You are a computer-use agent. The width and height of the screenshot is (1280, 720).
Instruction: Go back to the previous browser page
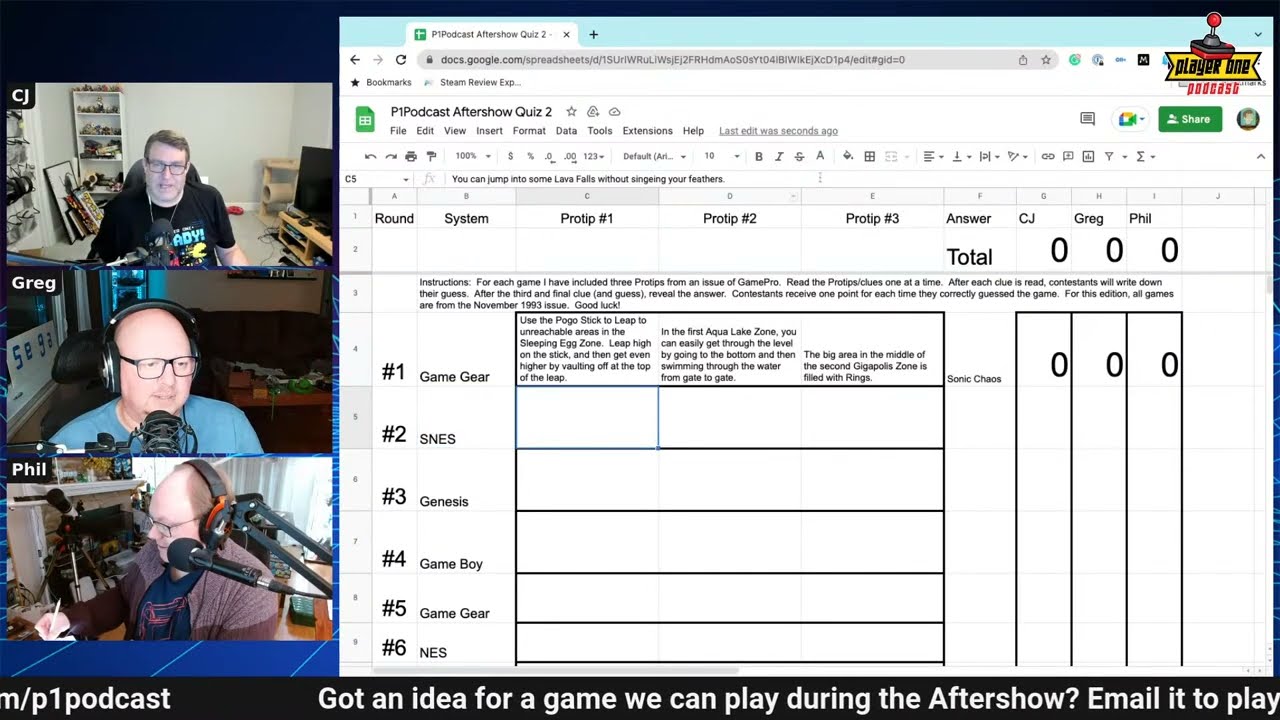coord(355,60)
